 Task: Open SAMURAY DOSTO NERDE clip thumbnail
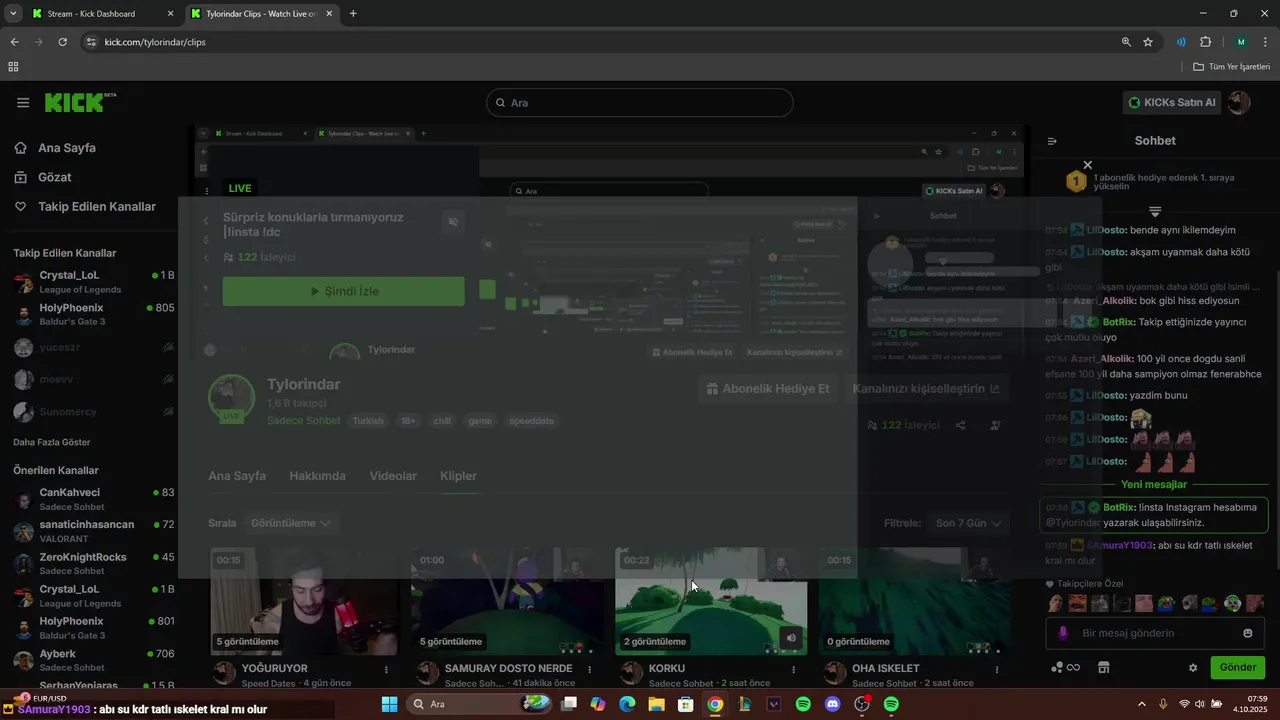[507, 601]
